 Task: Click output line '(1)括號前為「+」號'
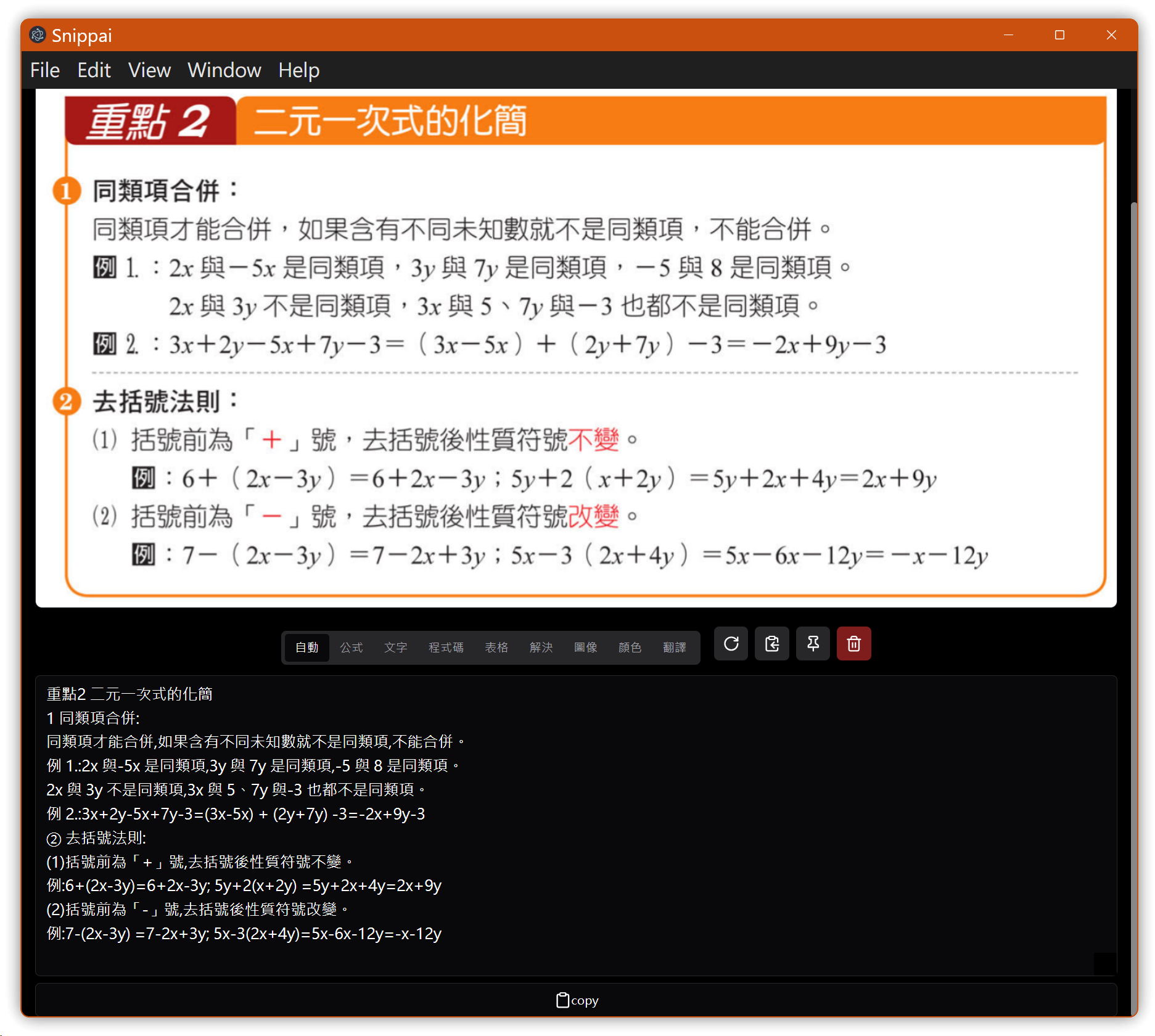(200, 861)
